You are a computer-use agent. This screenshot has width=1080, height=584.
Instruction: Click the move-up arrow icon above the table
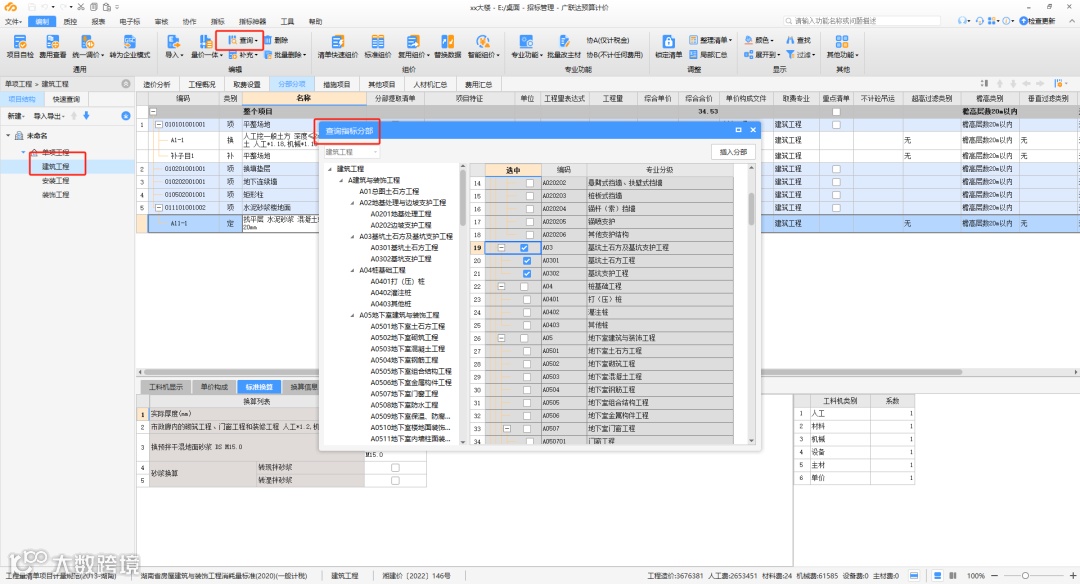click(x=1000, y=84)
